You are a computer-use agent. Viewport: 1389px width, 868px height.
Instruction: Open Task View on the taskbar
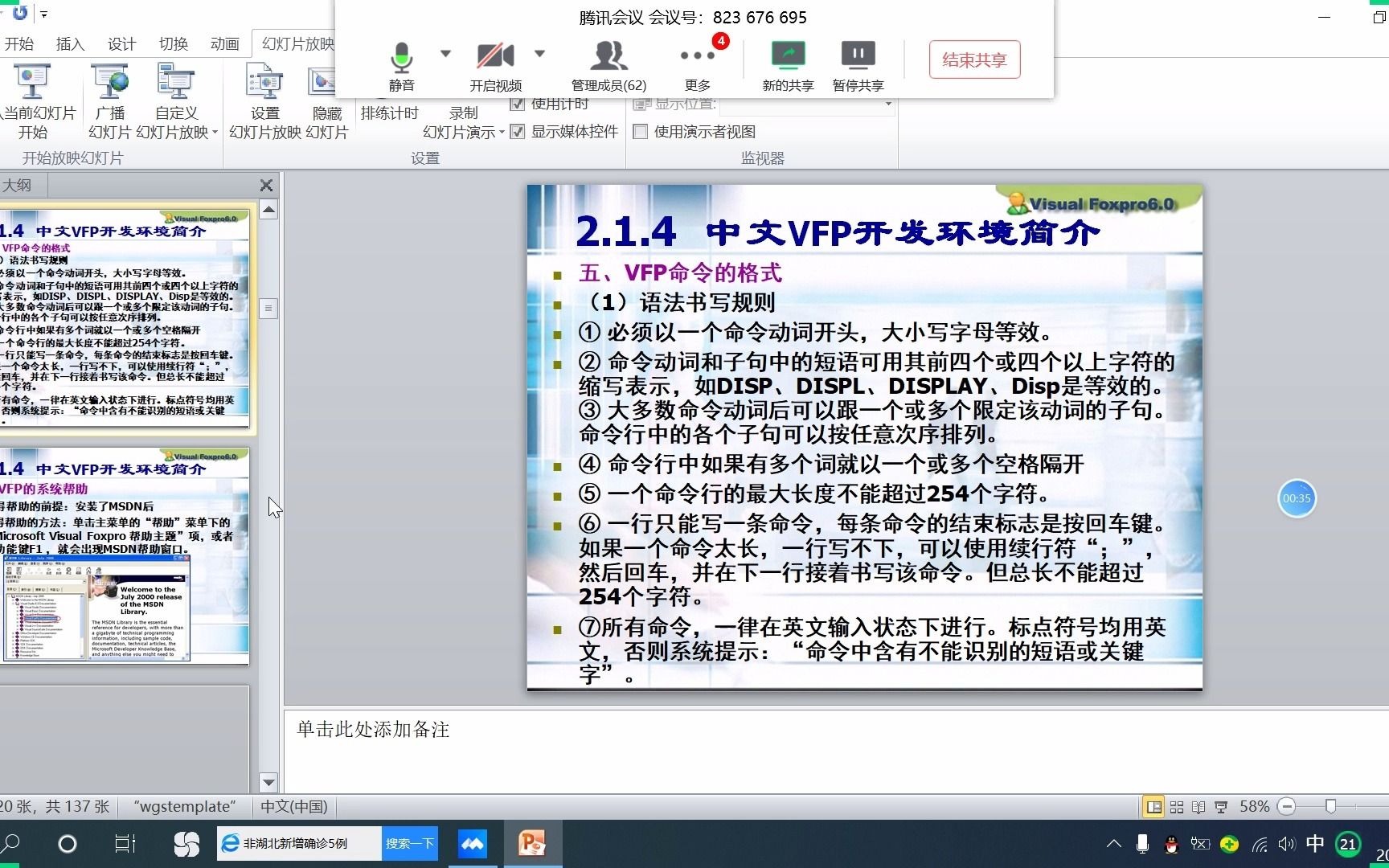coord(125,844)
